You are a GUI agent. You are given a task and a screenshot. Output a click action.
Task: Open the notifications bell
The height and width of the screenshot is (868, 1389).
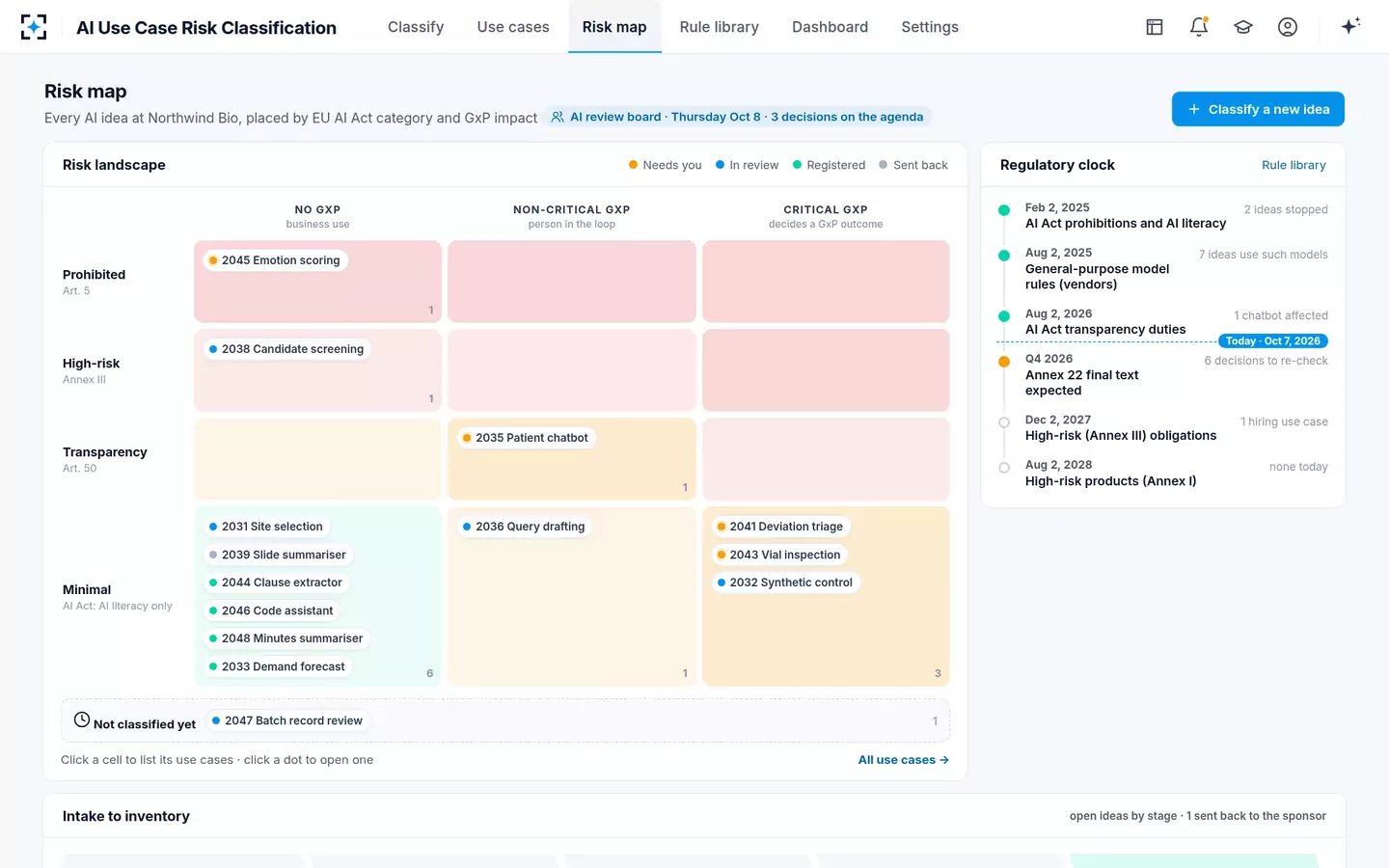tap(1199, 27)
